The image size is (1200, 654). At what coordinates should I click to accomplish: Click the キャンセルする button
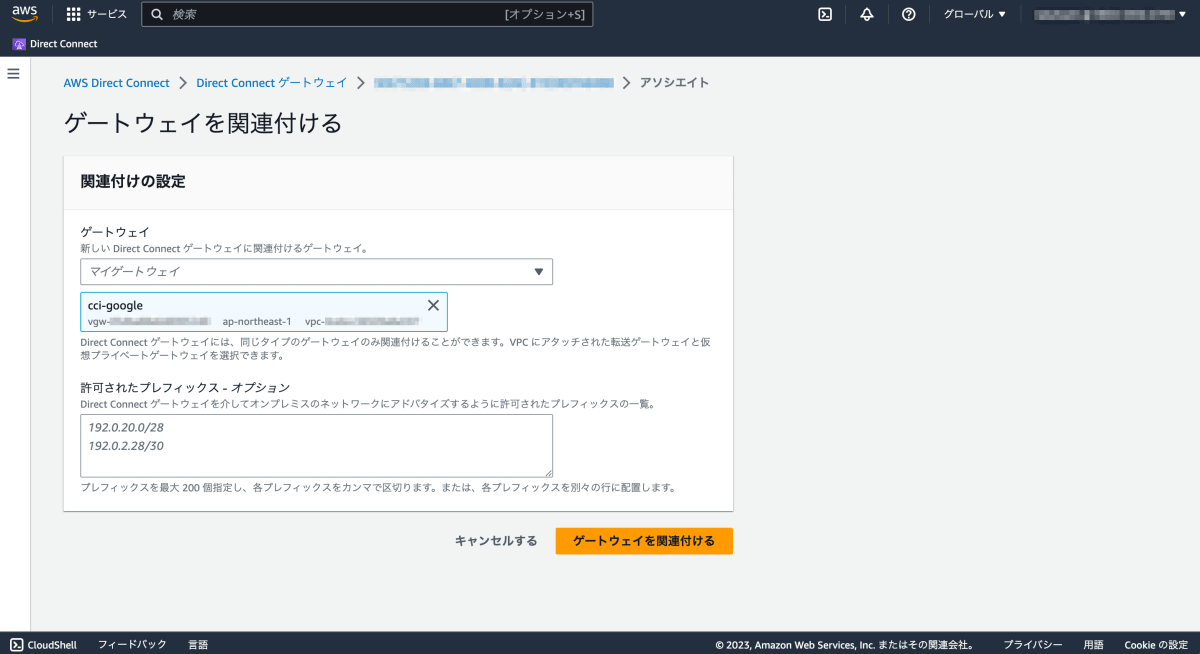pos(496,541)
